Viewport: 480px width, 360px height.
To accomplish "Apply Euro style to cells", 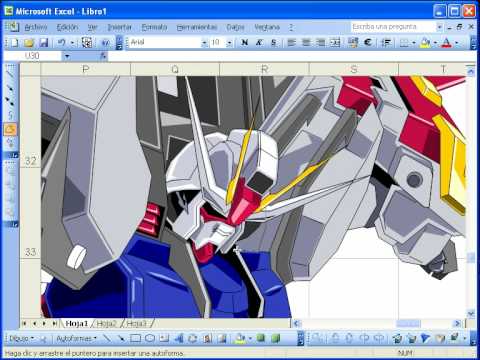I will coord(367,42).
